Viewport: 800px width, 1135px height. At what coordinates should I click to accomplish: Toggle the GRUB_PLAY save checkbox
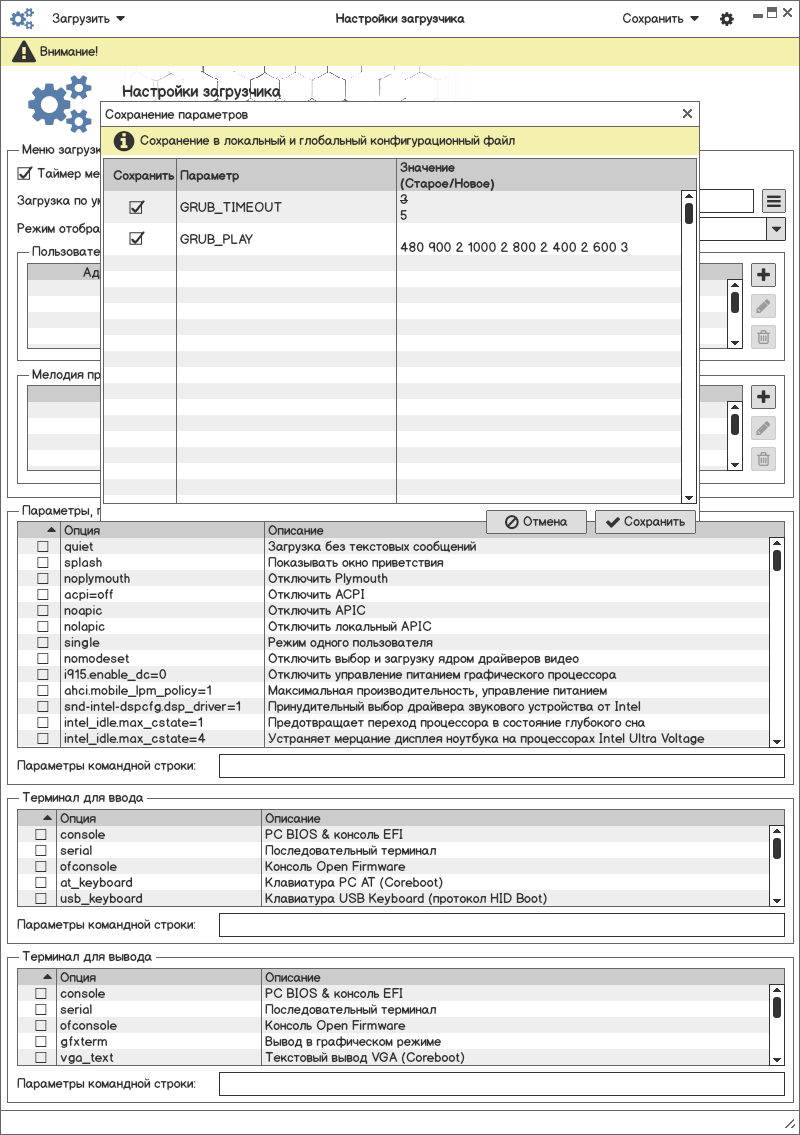click(136, 238)
